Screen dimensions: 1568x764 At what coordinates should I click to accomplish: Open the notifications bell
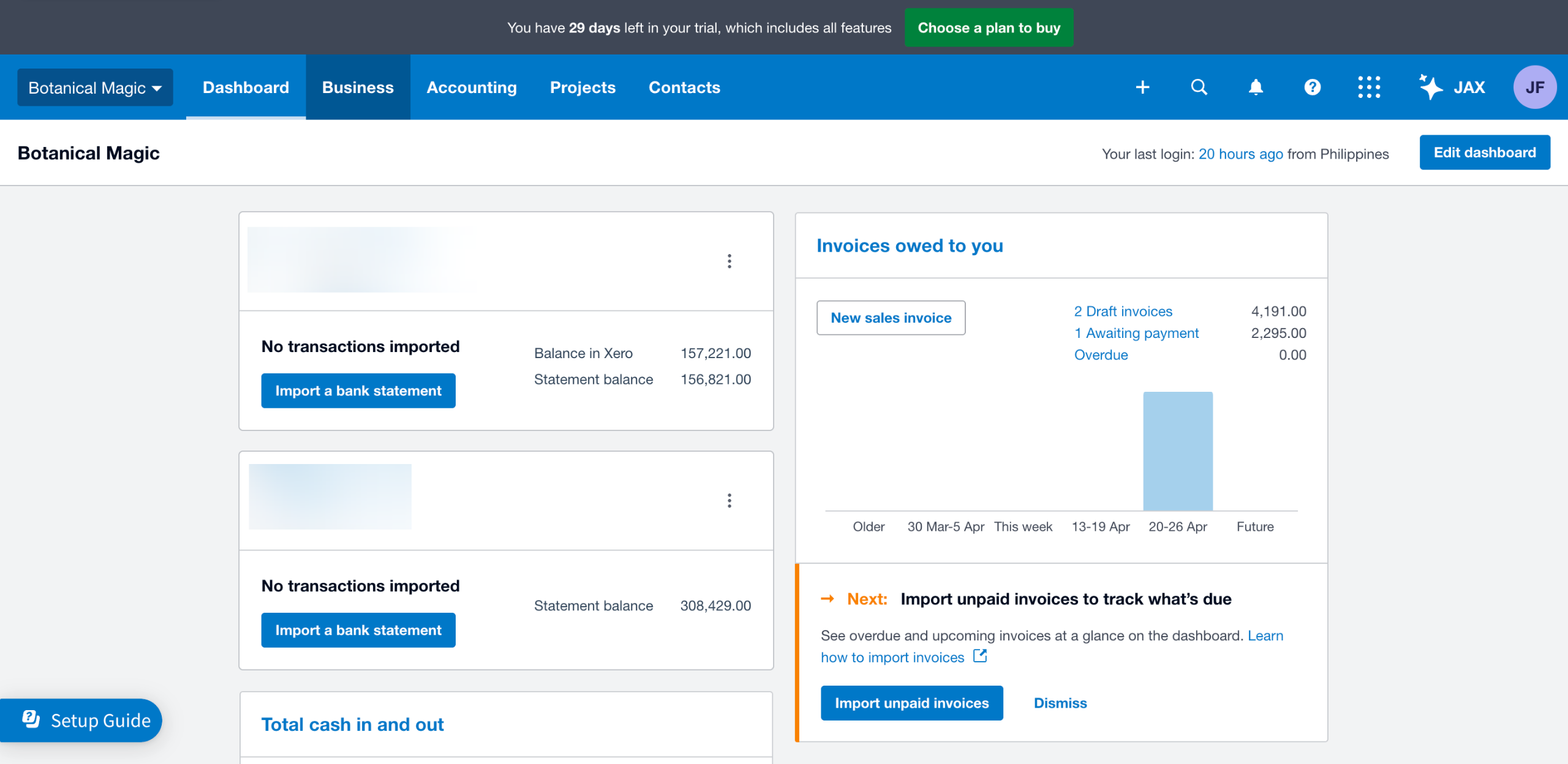point(1256,88)
